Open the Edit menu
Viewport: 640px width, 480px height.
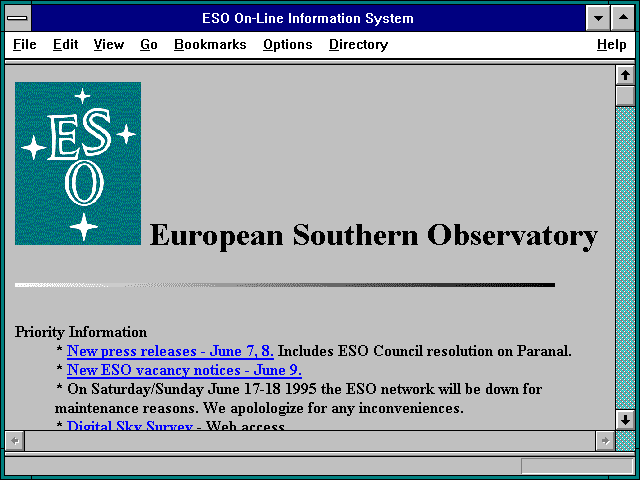pos(65,44)
